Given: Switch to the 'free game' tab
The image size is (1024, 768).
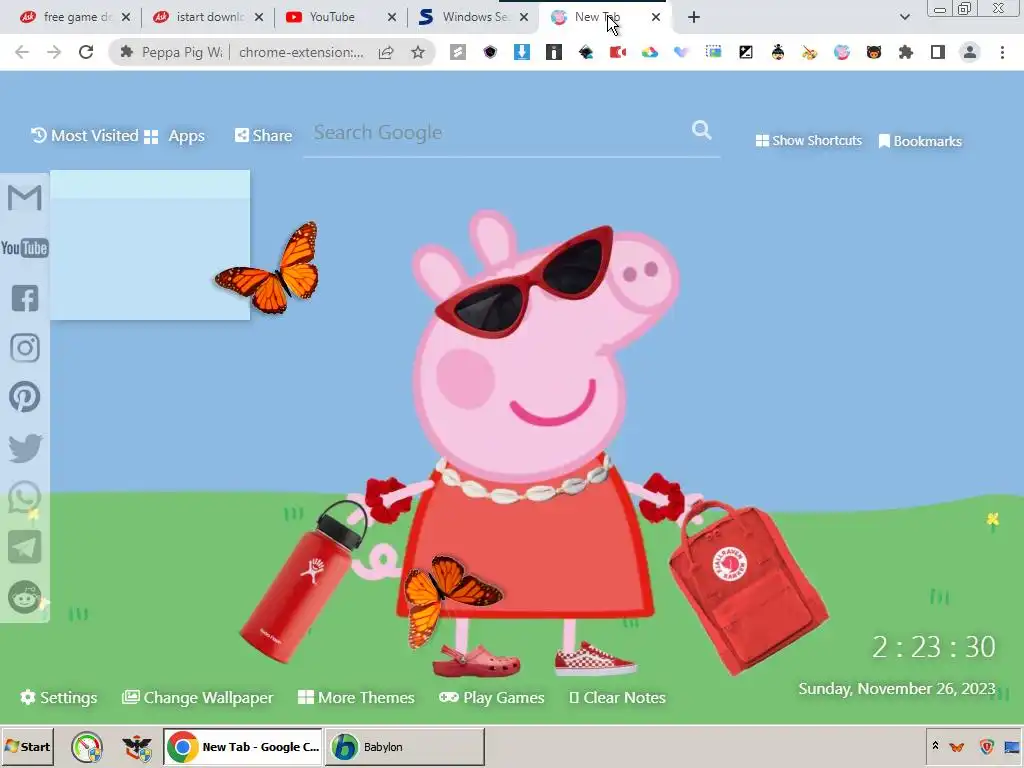Looking at the screenshot, I should pyautogui.click(x=75, y=17).
